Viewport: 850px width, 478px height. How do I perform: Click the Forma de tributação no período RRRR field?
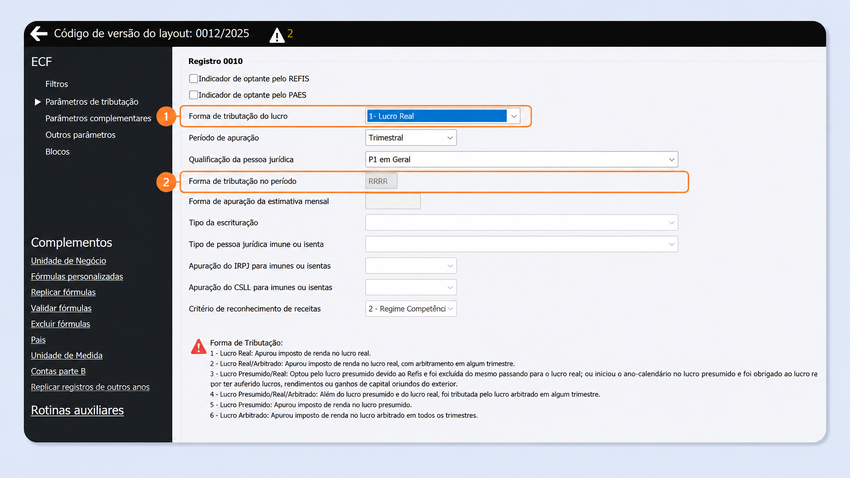point(381,181)
